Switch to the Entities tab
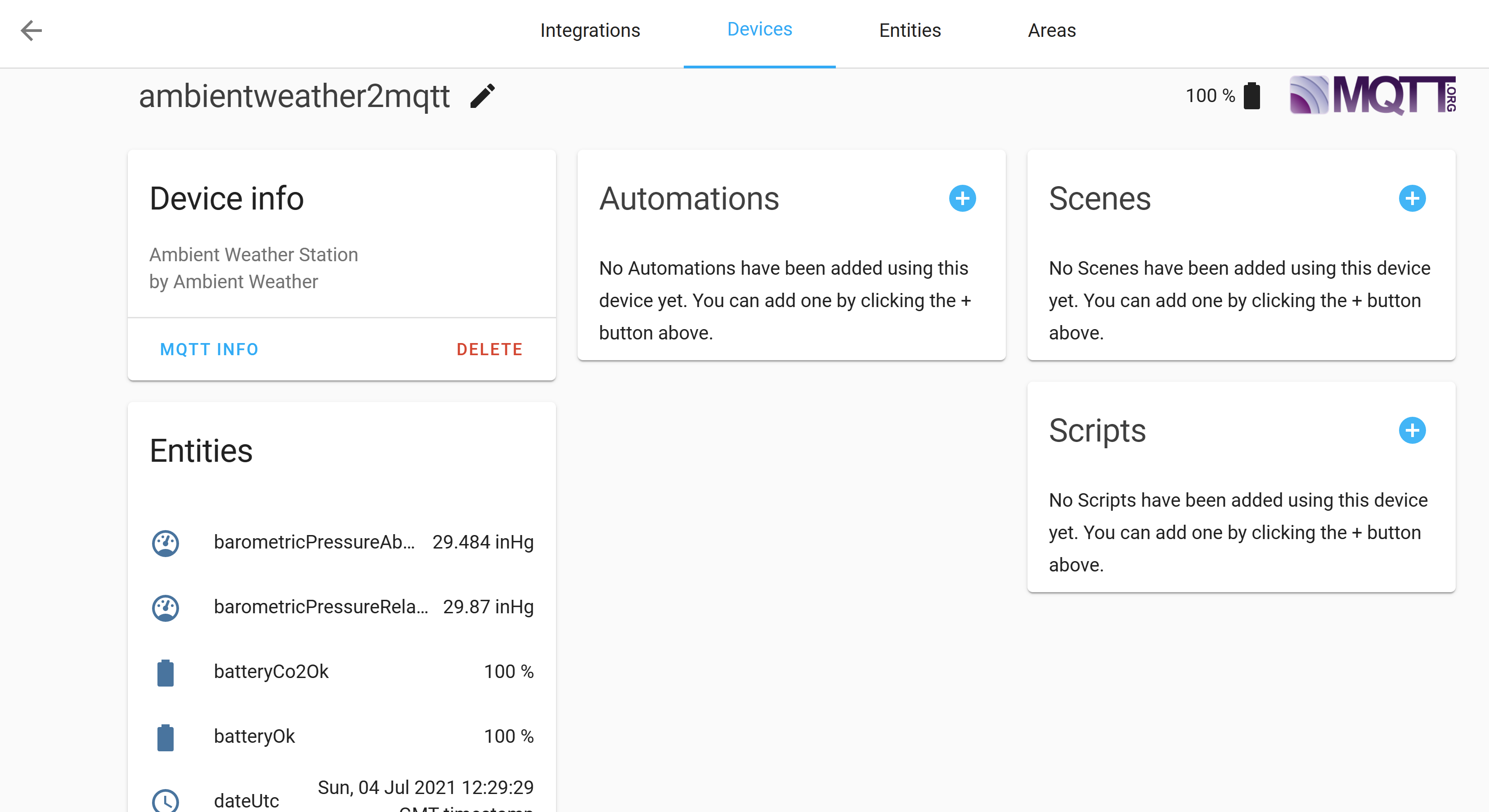 click(910, 30)
